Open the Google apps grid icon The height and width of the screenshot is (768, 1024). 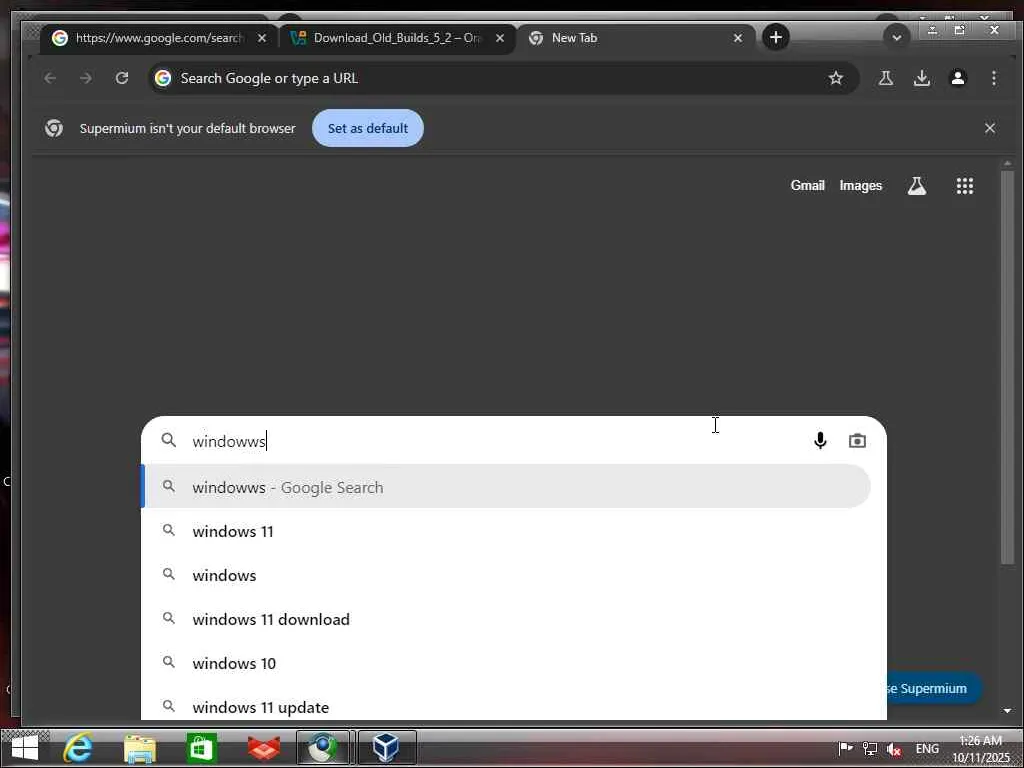coord(964,185)
